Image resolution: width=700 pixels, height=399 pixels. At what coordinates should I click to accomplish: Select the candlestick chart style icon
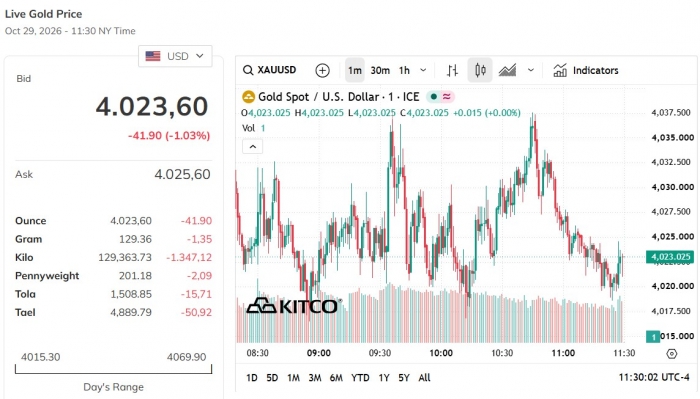click(x=480, y=70)
